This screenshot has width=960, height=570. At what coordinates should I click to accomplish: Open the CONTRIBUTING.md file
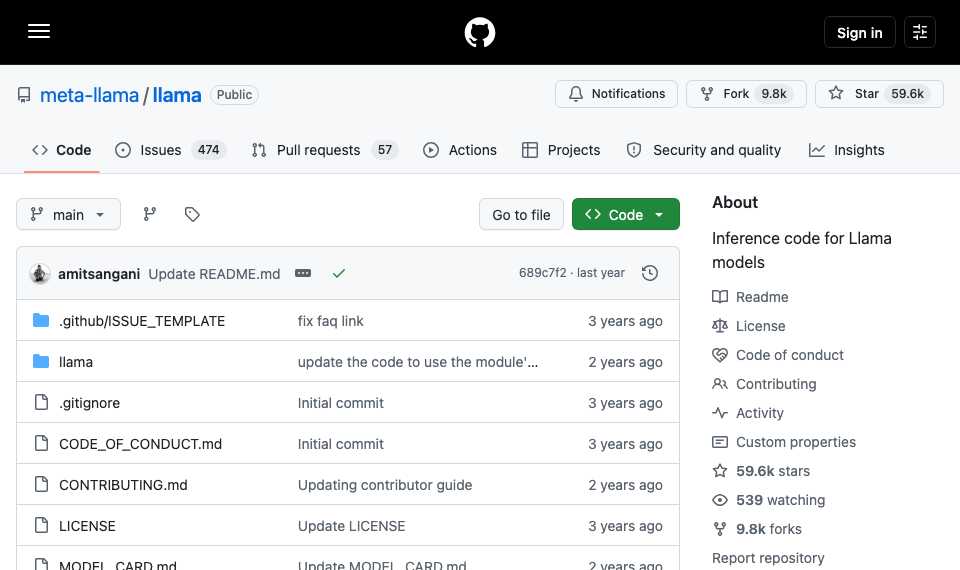[123, 485]
